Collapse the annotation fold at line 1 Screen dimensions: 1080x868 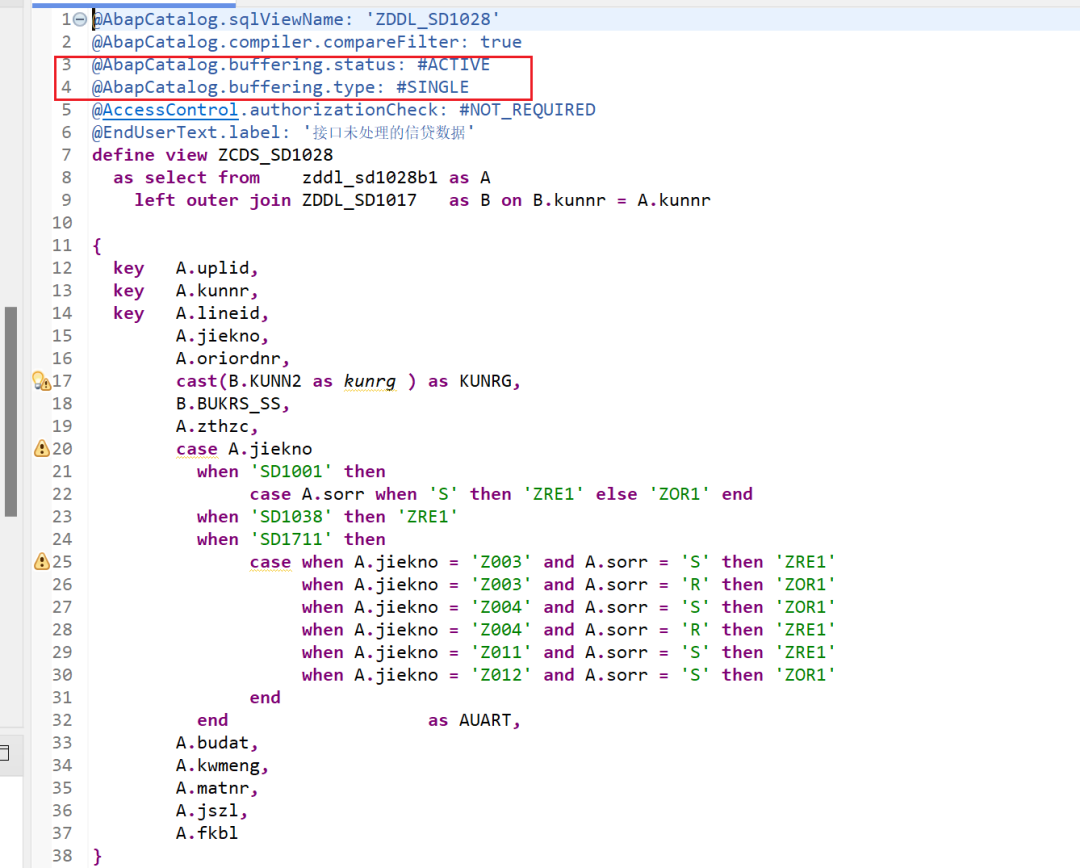(80, 20)
